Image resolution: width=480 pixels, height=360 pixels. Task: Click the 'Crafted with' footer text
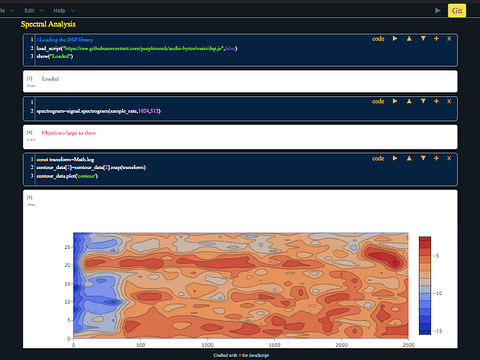(241, 355)
